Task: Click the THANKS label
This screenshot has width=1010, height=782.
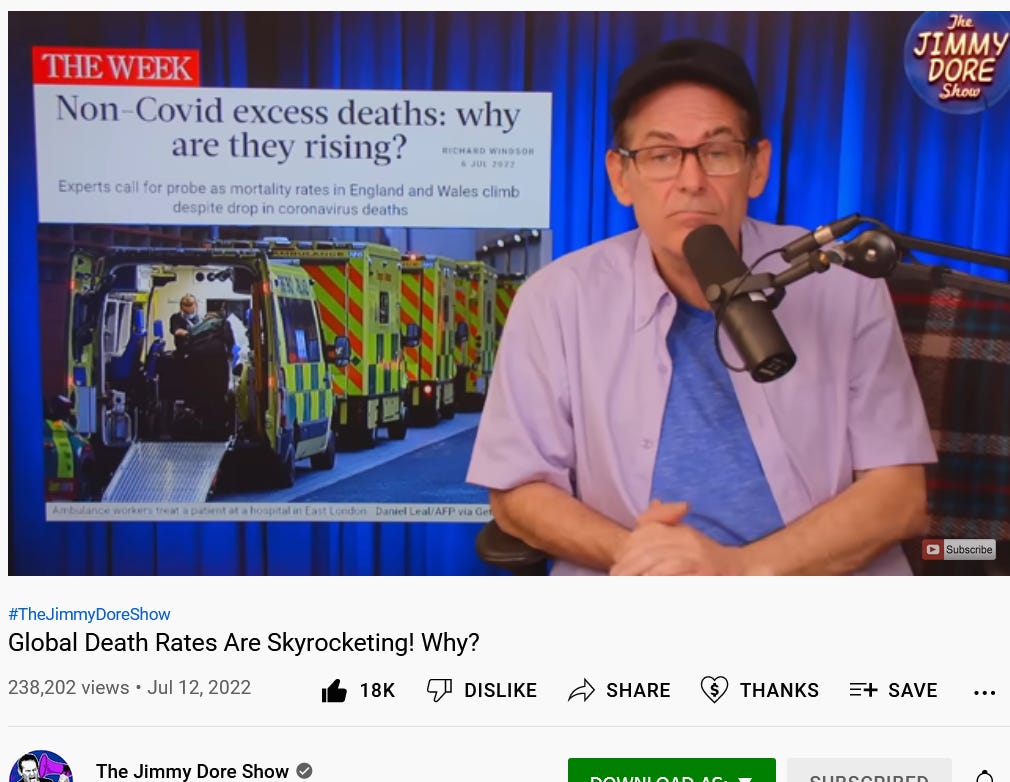Action: (779, 691)
